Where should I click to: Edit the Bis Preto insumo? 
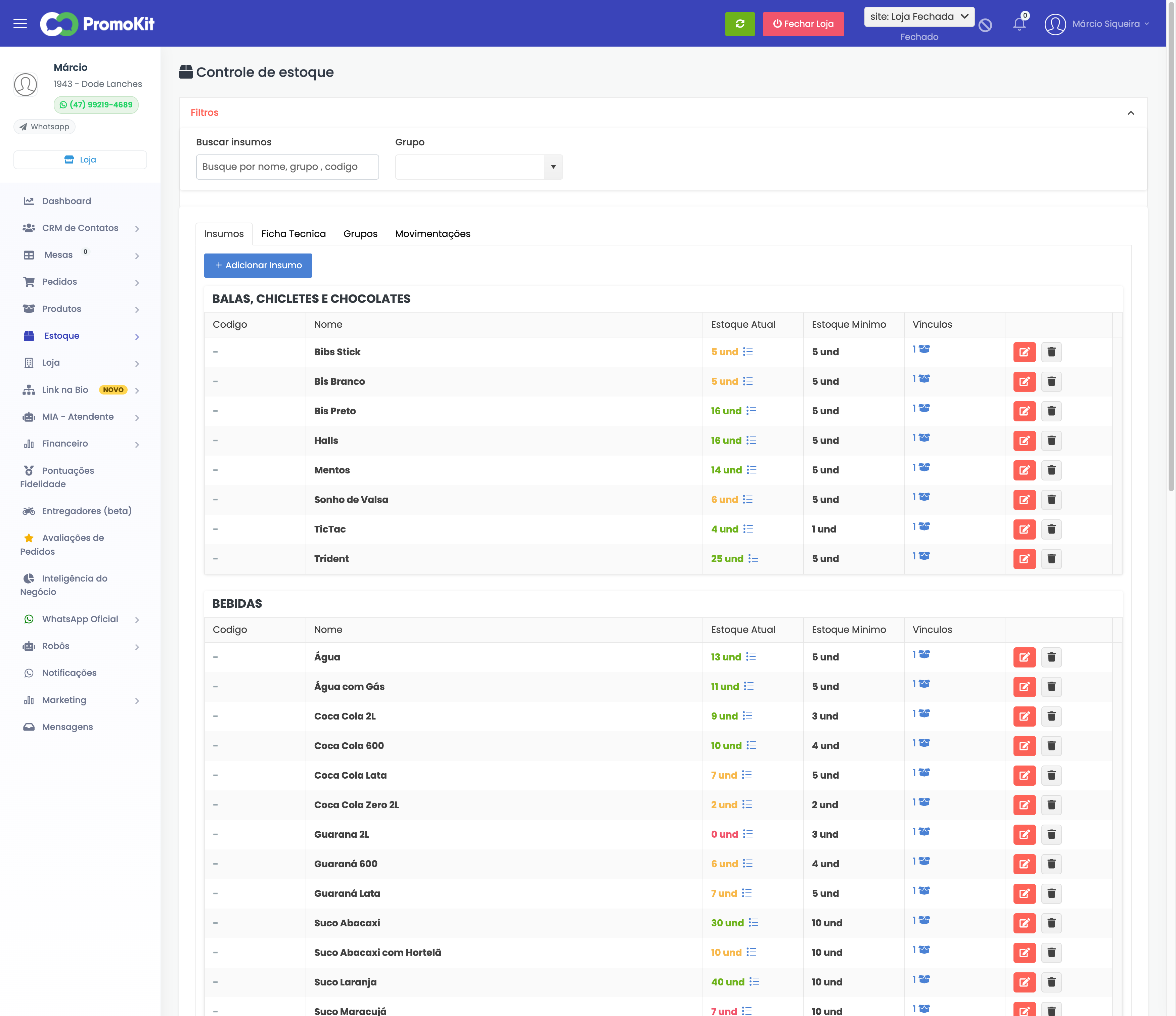tap(1025, 411)
